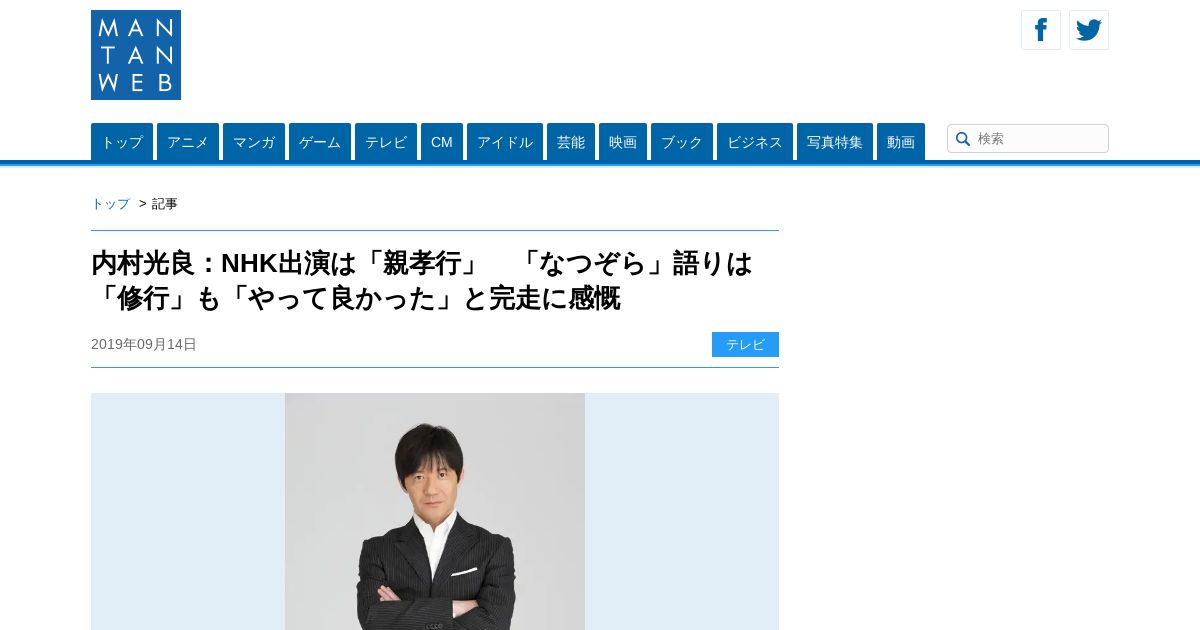Viewport: 1200px width, 630px height.
Task: Focus the 検索 search field
Action: coord(1028,139)
